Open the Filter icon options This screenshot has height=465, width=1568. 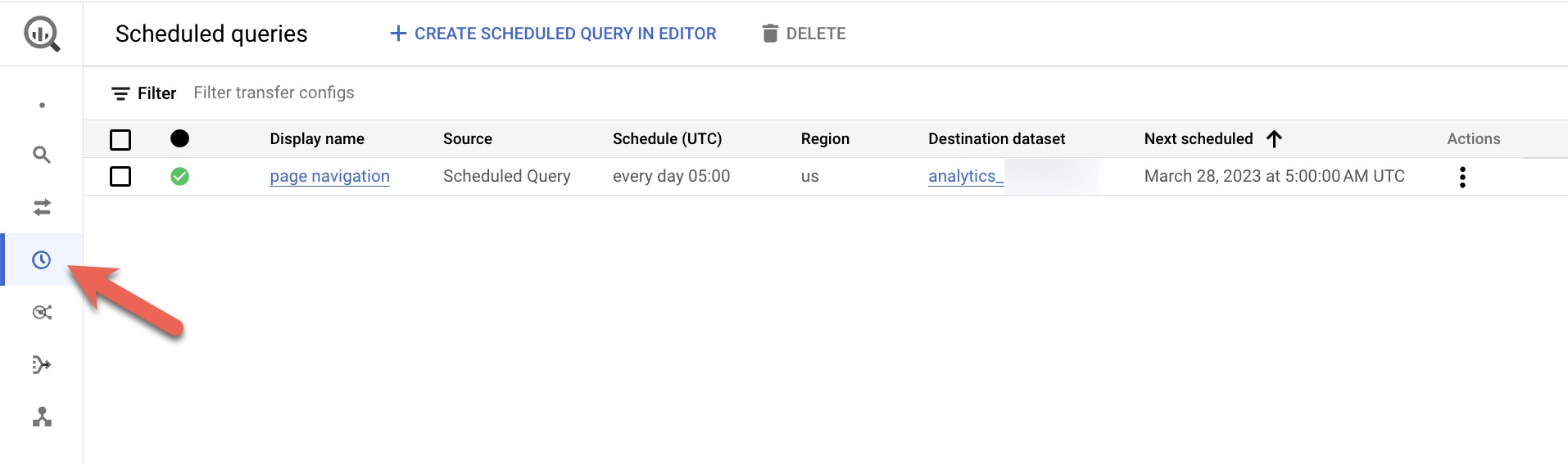[x=120, y=93]
